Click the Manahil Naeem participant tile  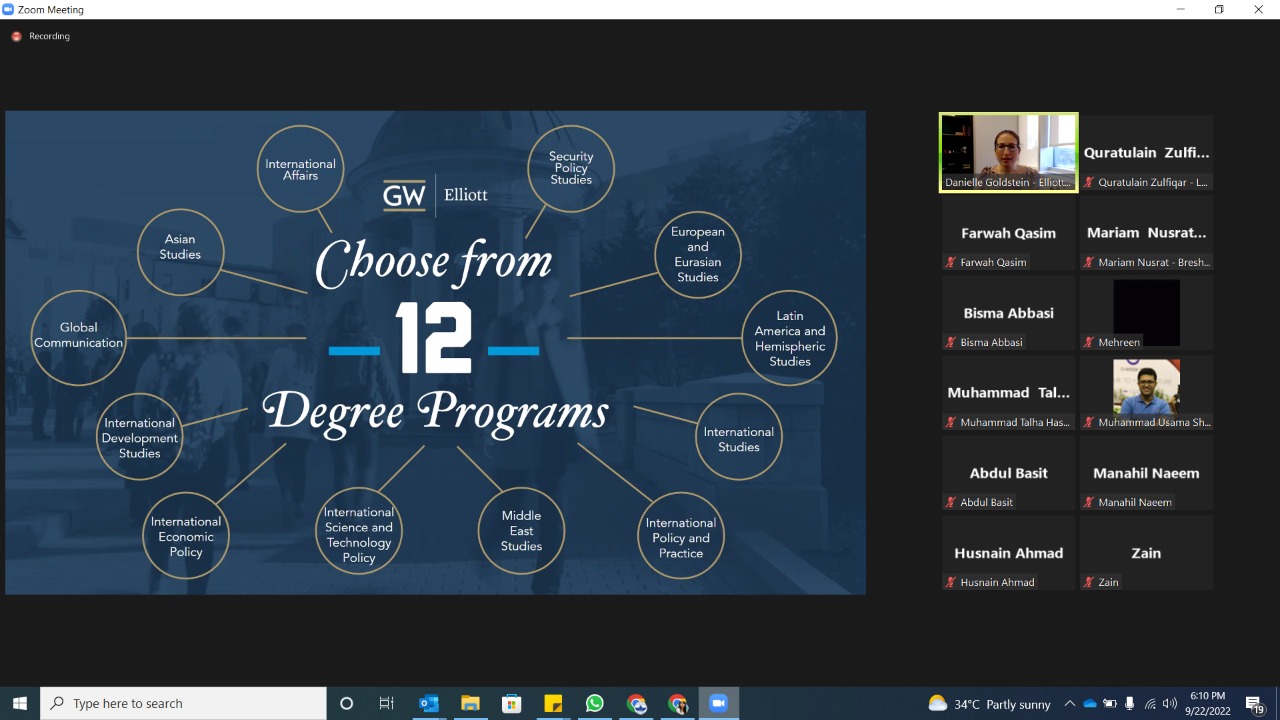1146,472
